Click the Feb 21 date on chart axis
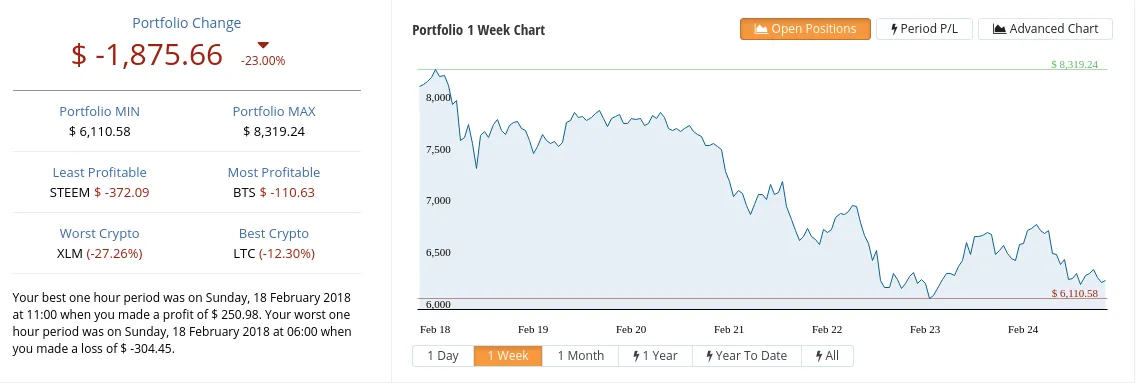The height and width of the screenshot is (383, 1140). (x=728, y=329)
